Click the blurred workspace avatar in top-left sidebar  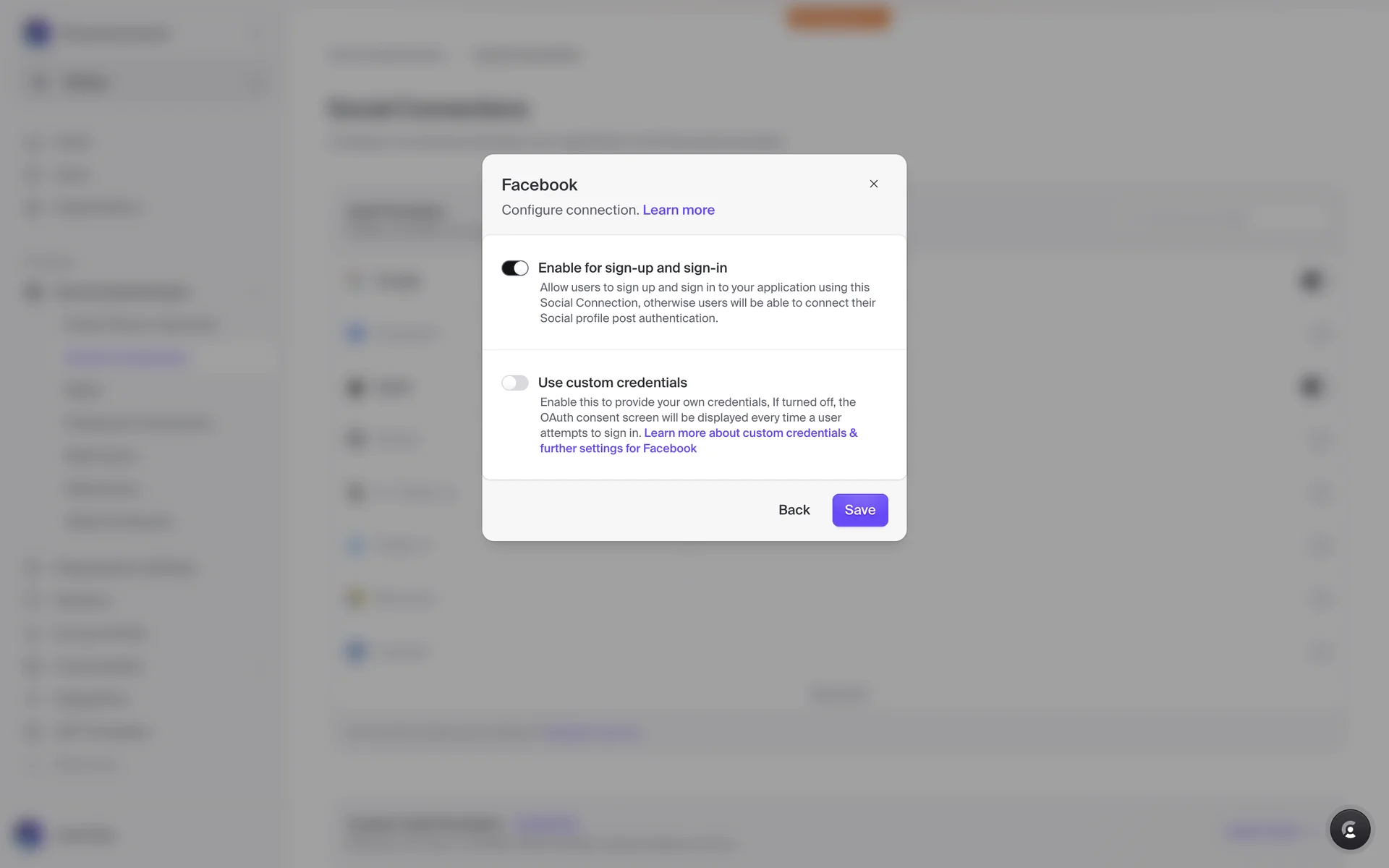tap(37, 33)
